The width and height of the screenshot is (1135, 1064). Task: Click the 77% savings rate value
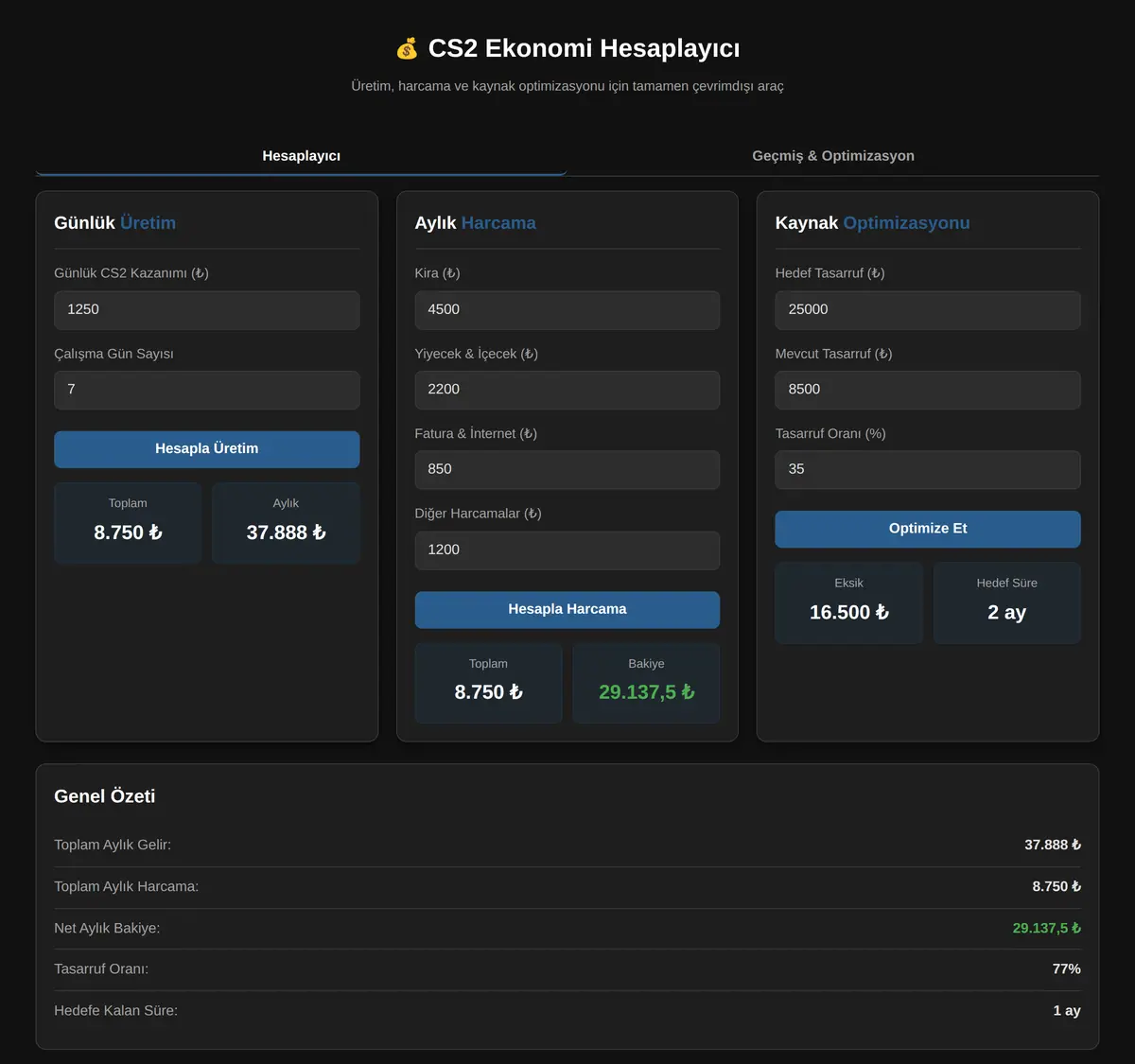coord(1067,968)
